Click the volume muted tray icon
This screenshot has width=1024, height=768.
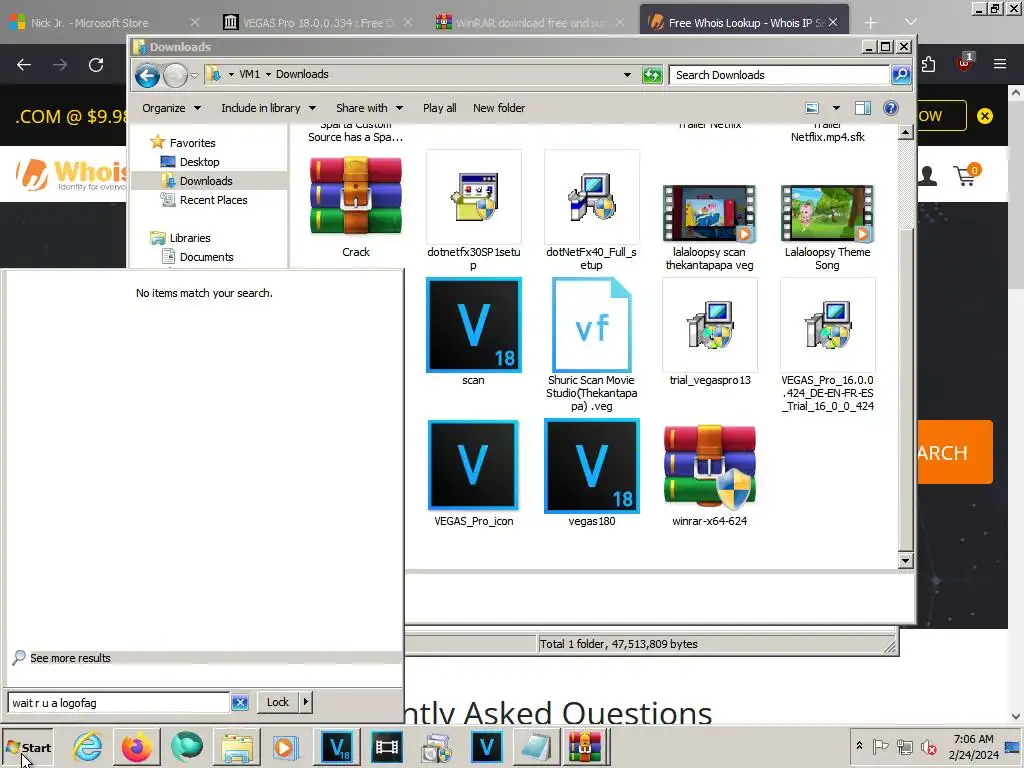click(927, 746)
